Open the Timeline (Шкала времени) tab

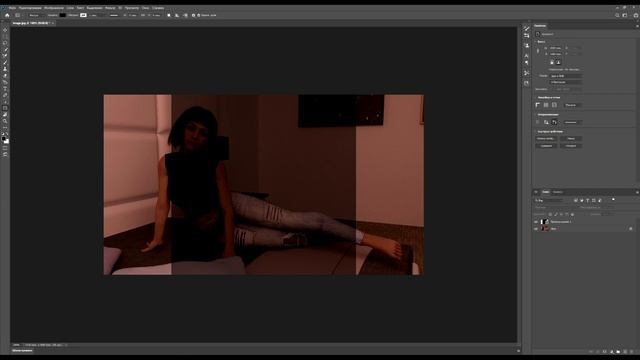click(x=22, y=350)
